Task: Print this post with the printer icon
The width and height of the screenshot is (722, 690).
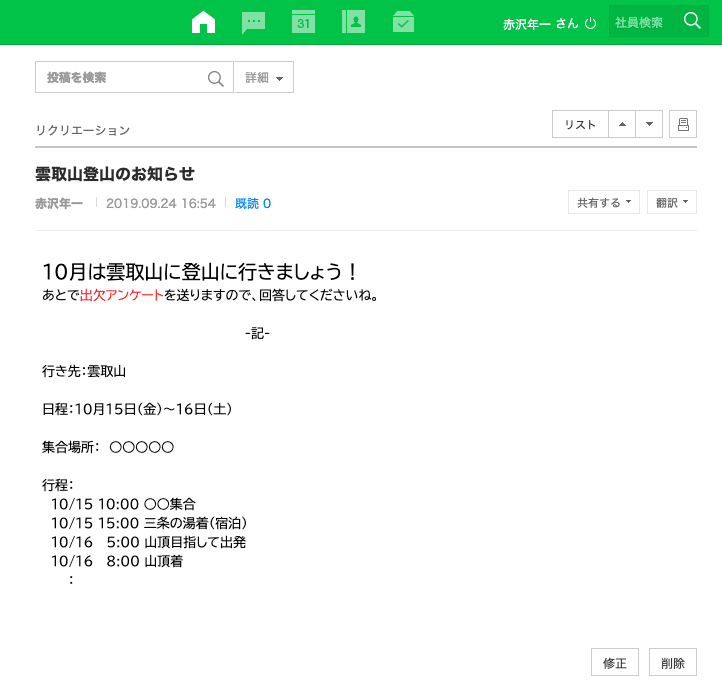Action: click(683, 124)
